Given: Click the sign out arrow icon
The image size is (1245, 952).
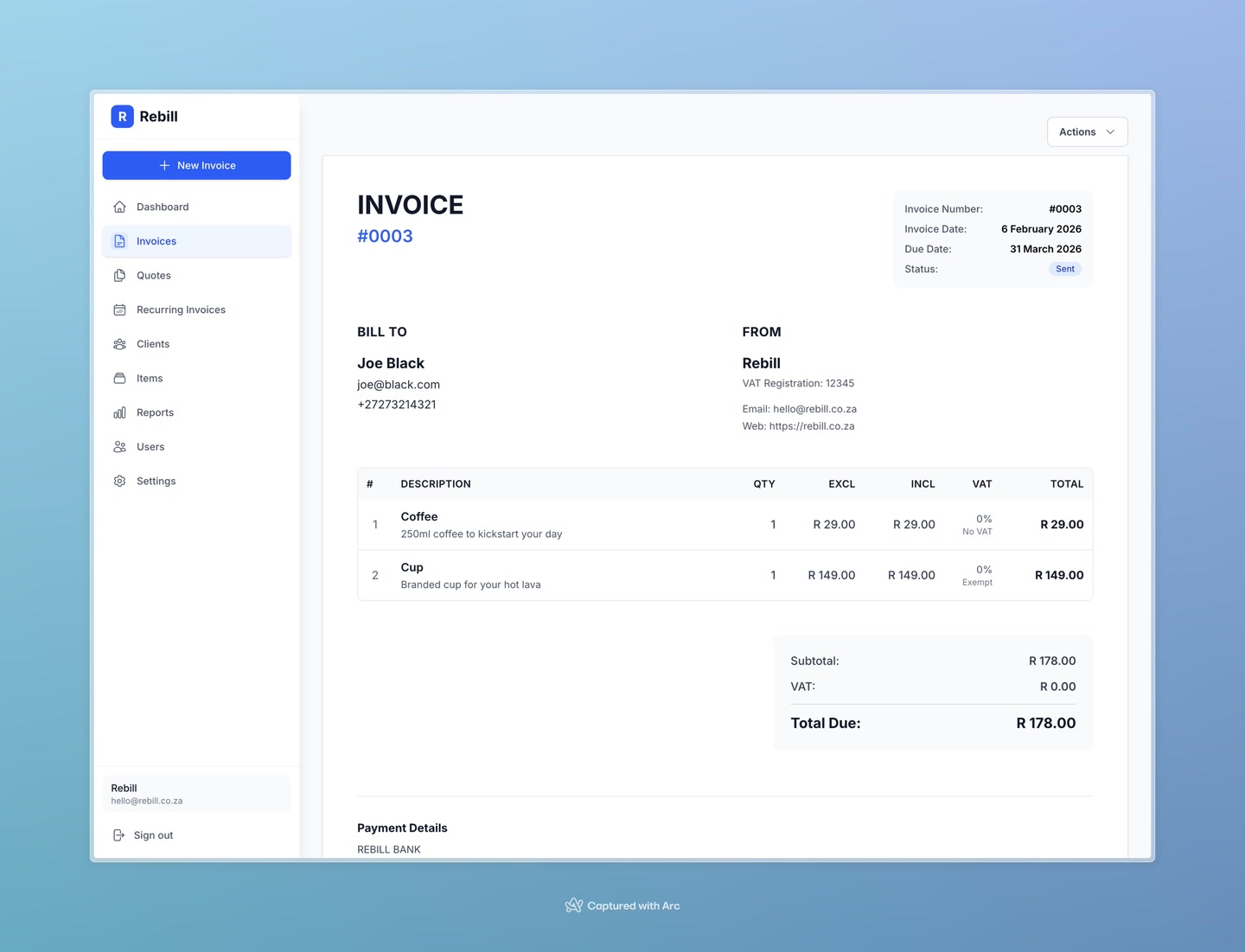Looking at the screenshot, I should pos(119,835).
